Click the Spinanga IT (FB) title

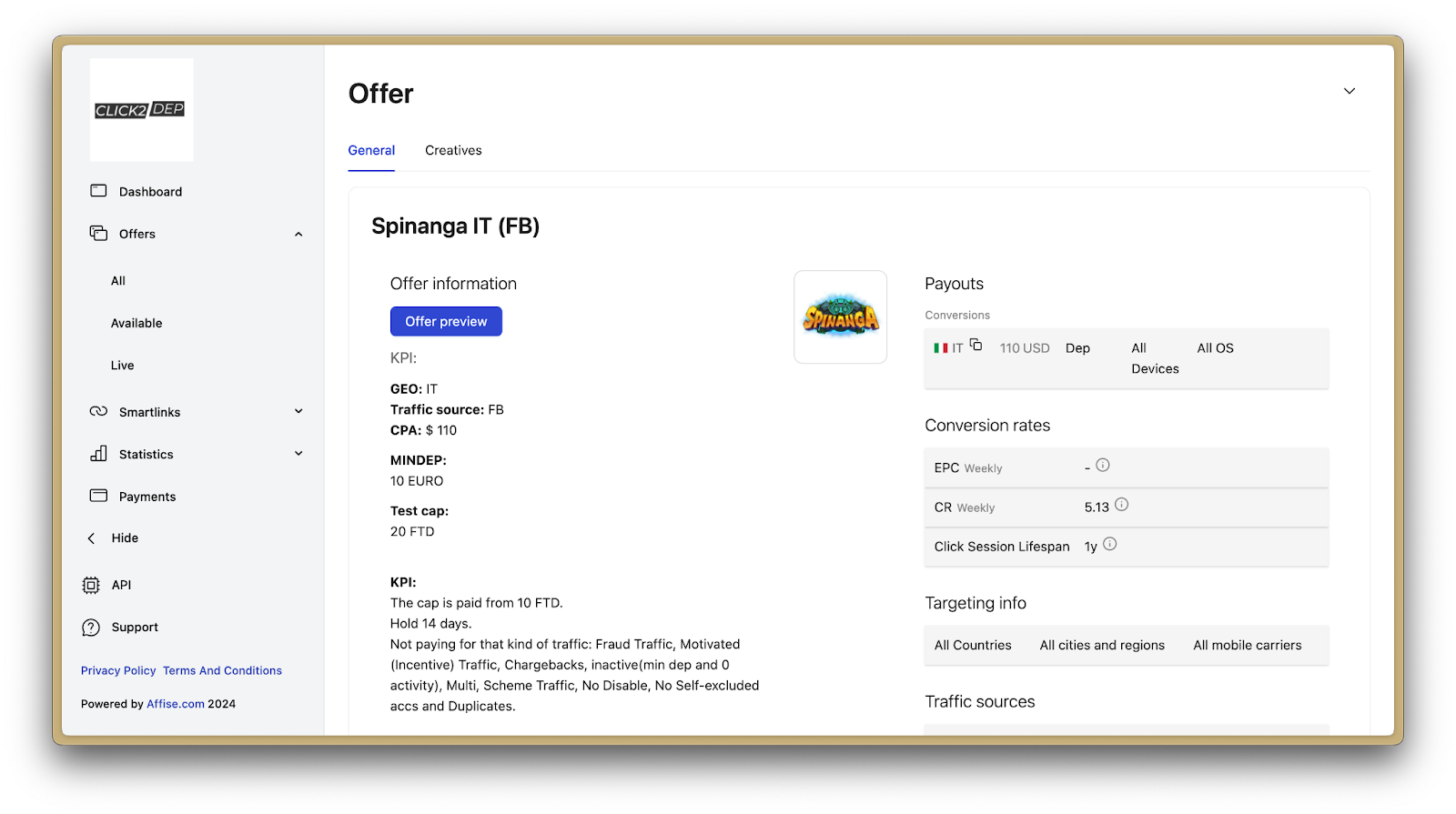coord(455,226)
